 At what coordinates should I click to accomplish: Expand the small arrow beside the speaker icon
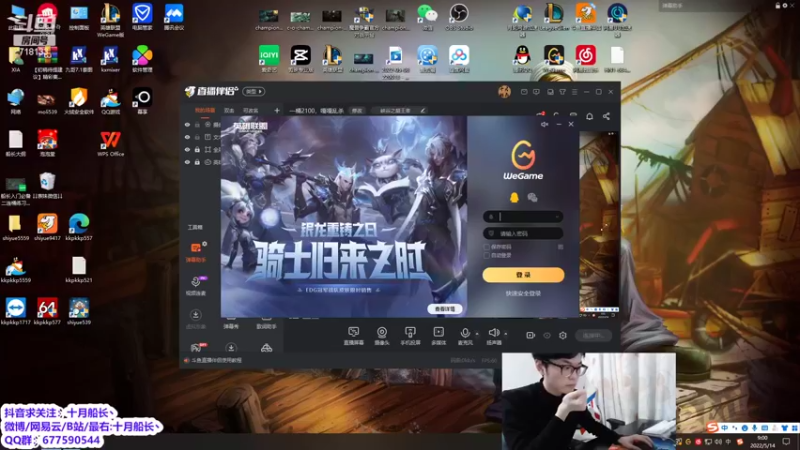coord(506,334)
